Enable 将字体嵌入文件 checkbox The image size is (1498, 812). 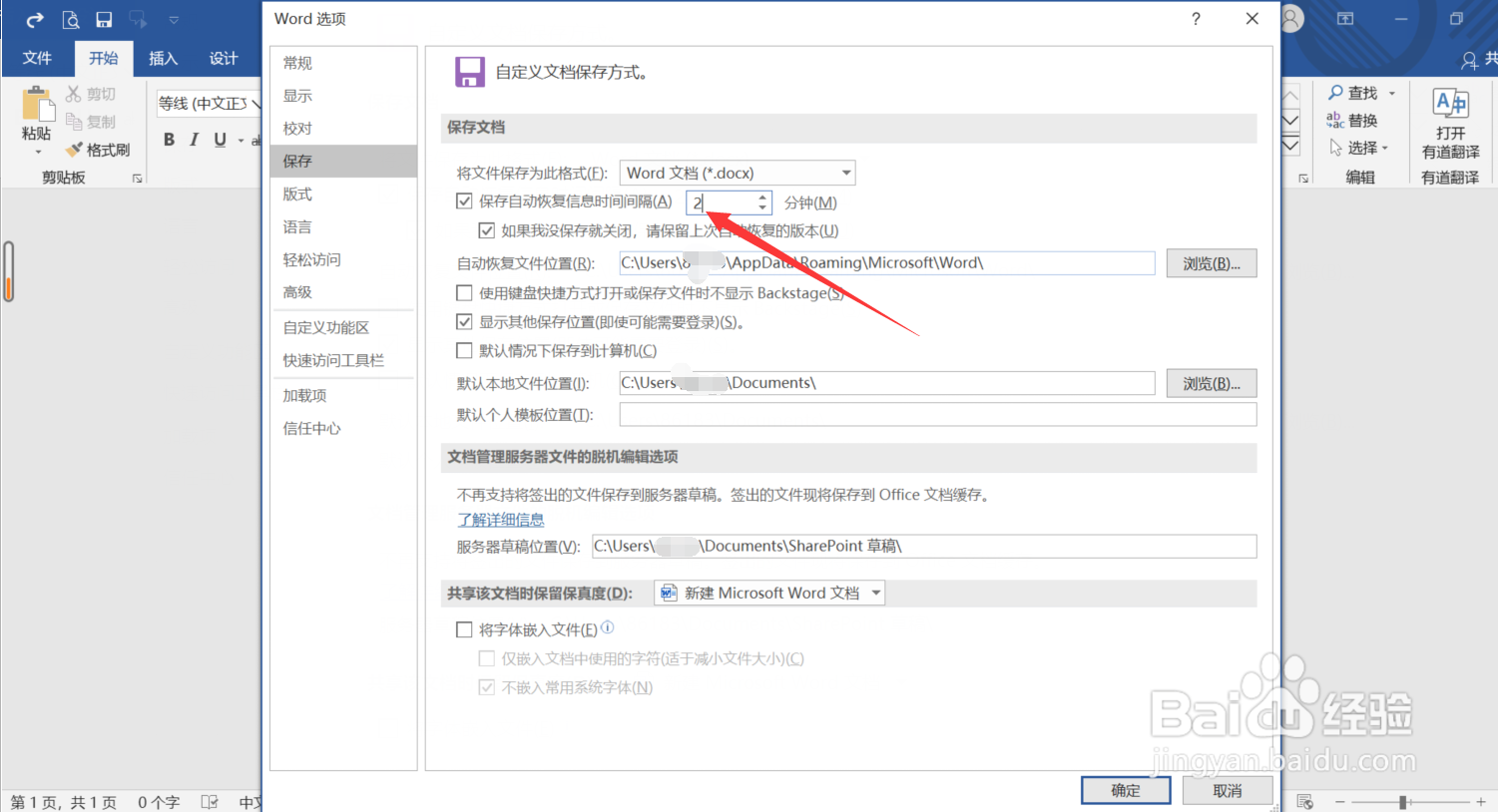point(464,629)
